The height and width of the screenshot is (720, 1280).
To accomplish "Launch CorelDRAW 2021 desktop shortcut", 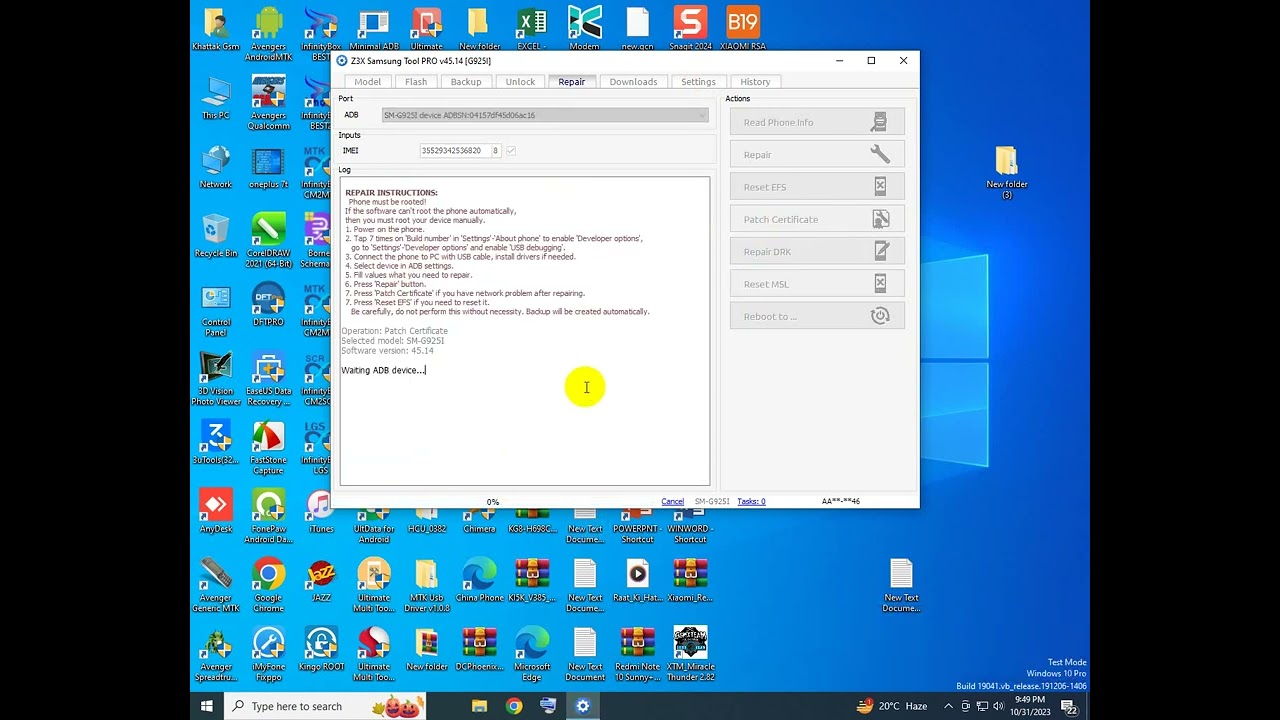I will 268,241.
